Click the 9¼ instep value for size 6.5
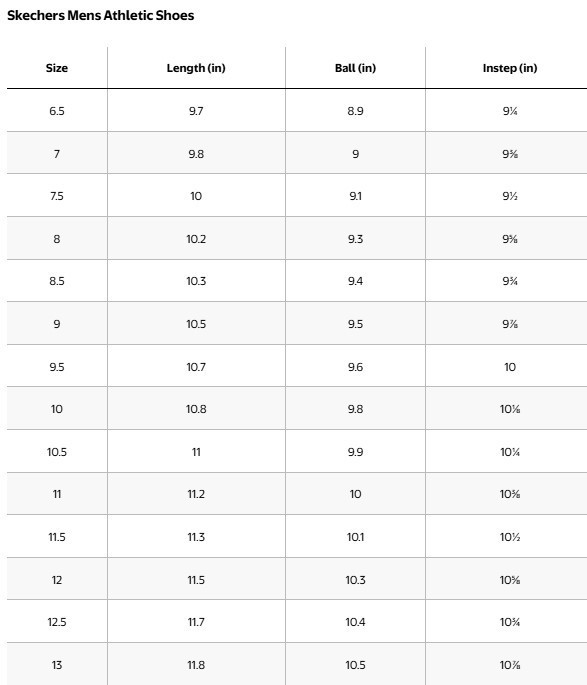 [510, 111]
